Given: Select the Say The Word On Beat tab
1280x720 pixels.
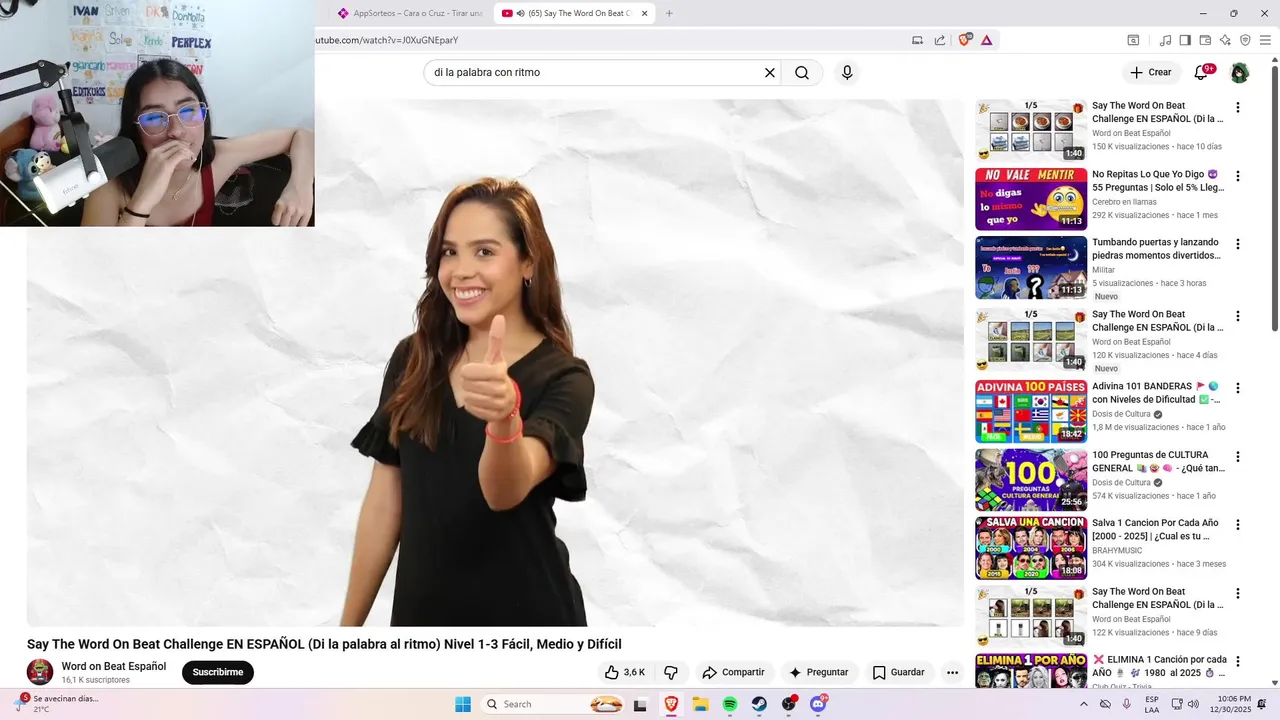Looking at the screenshot, I should coord(574,13).
